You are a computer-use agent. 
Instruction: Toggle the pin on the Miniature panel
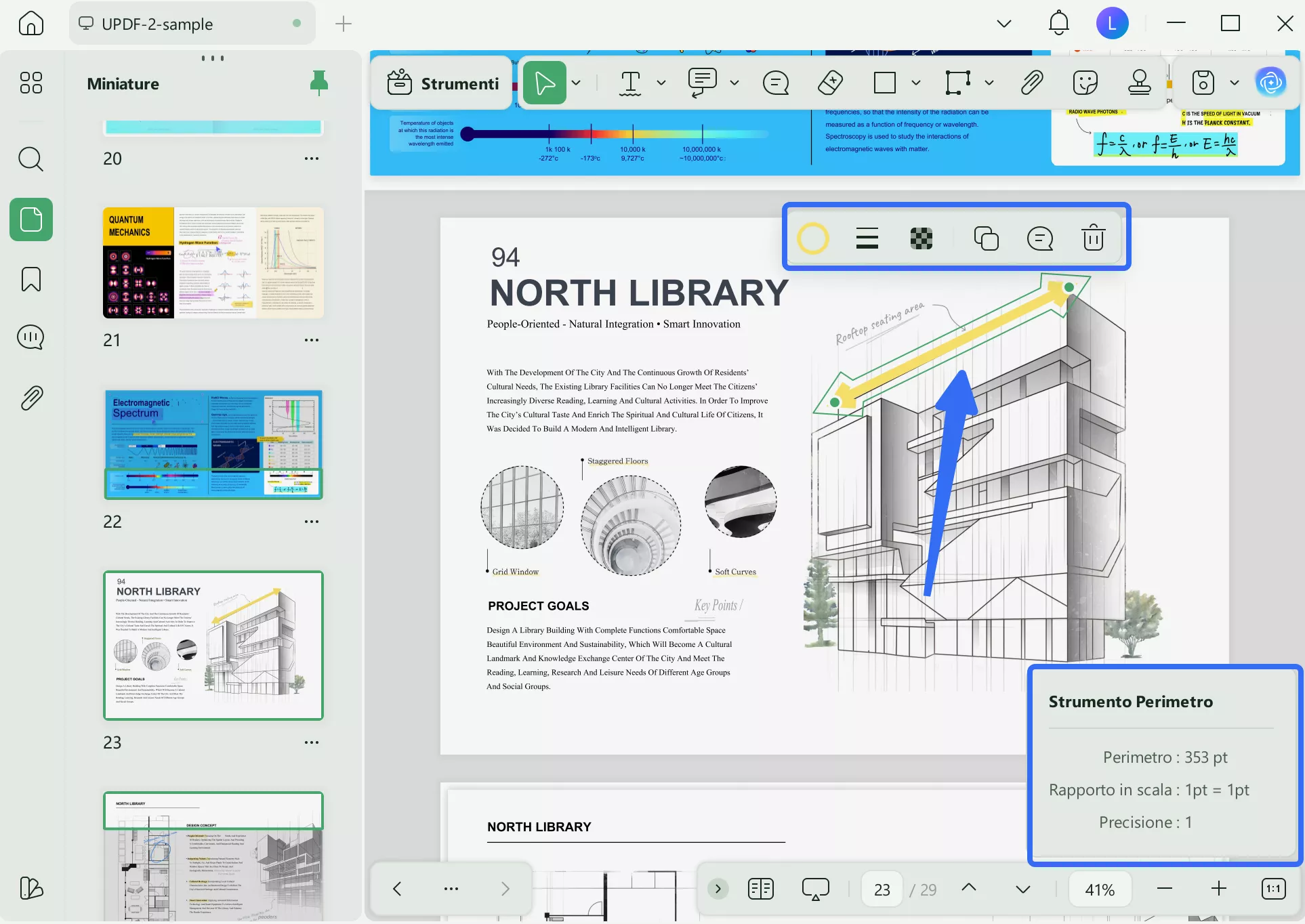(318, 83)
